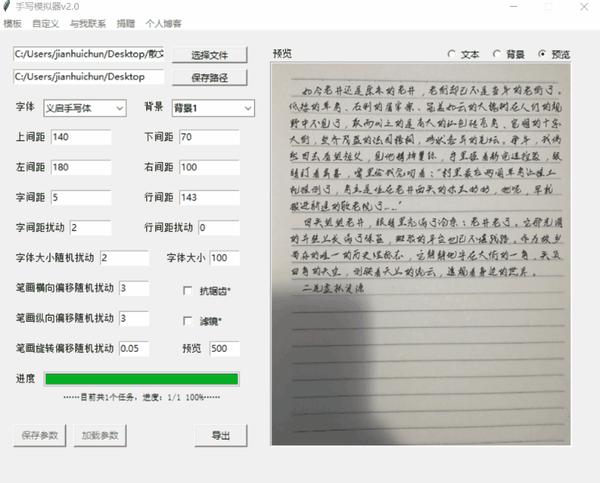This screenshot has width=600, height=483.
Task: Click the feather app icon in title bar
Action: click(x=7, y=6)
